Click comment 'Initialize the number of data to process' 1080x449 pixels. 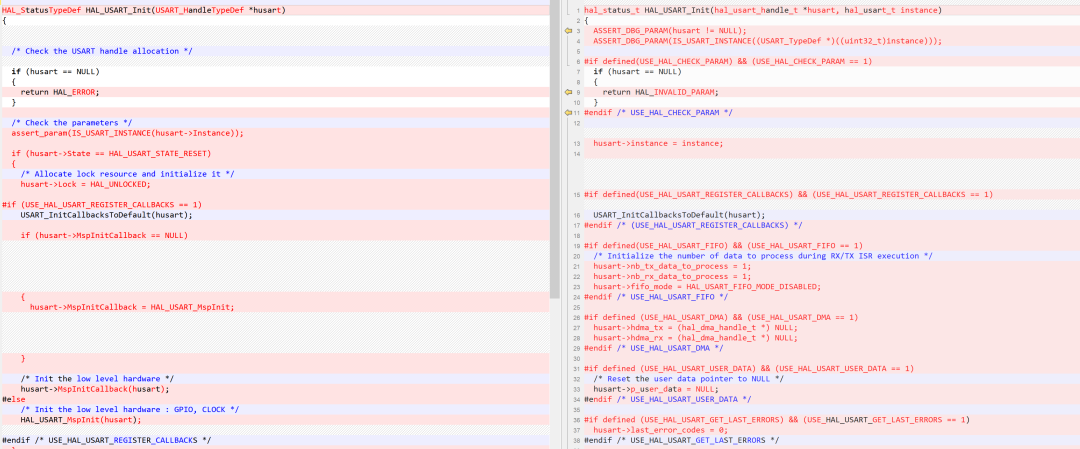click(763, 256)
